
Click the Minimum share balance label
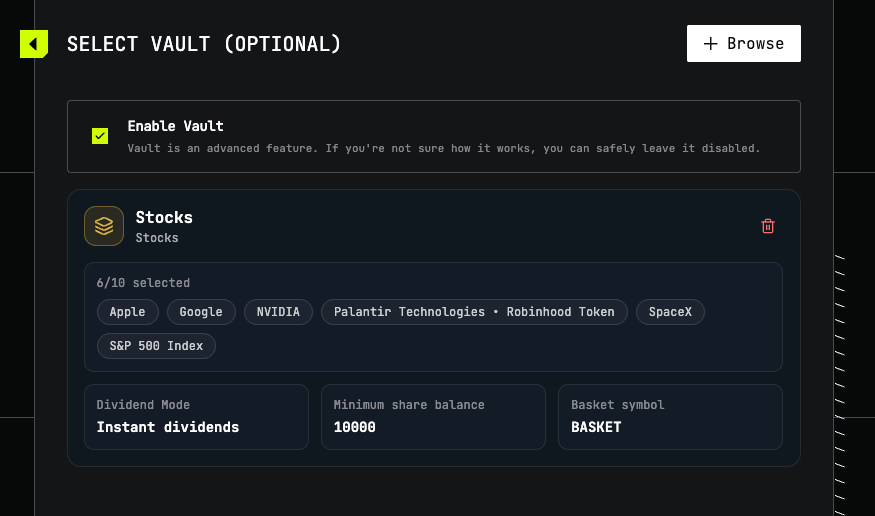click(x=409, y=405)
